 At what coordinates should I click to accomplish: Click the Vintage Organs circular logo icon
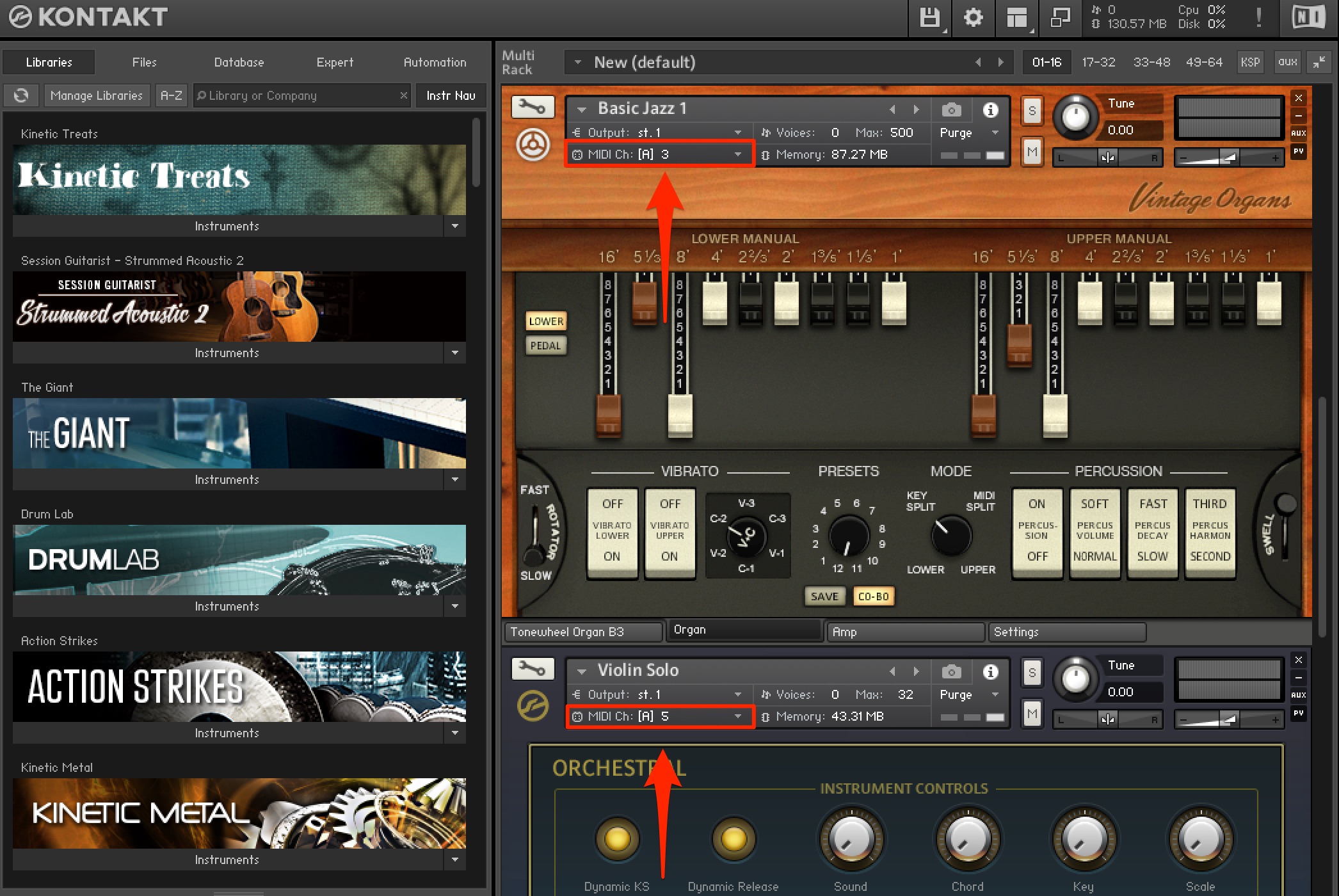pyautogui.click(x=533, y=145)
